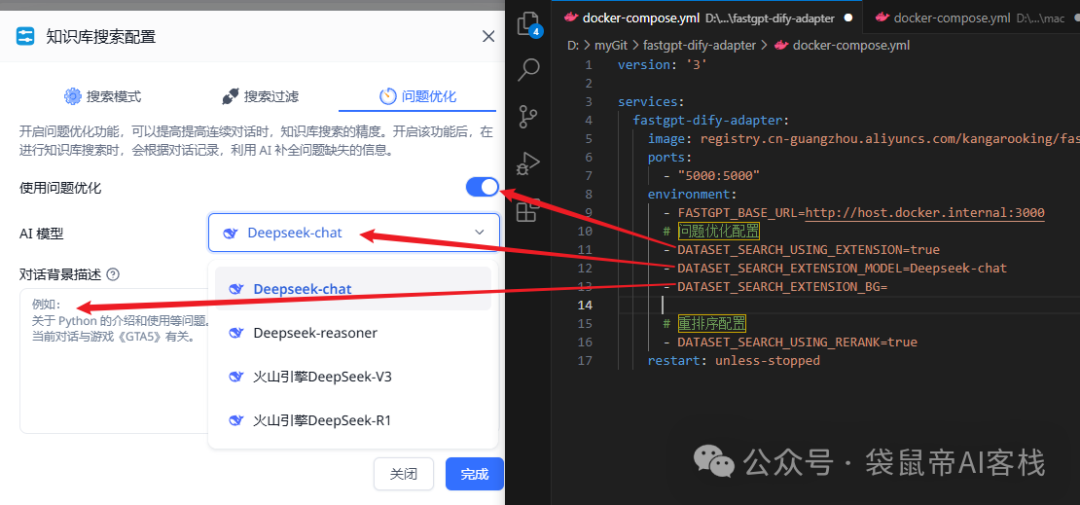Image resolution: width=1080 pixels, height=505 pixels.
Task: Open the Source Control icon
Action: (x=528, y=116)
